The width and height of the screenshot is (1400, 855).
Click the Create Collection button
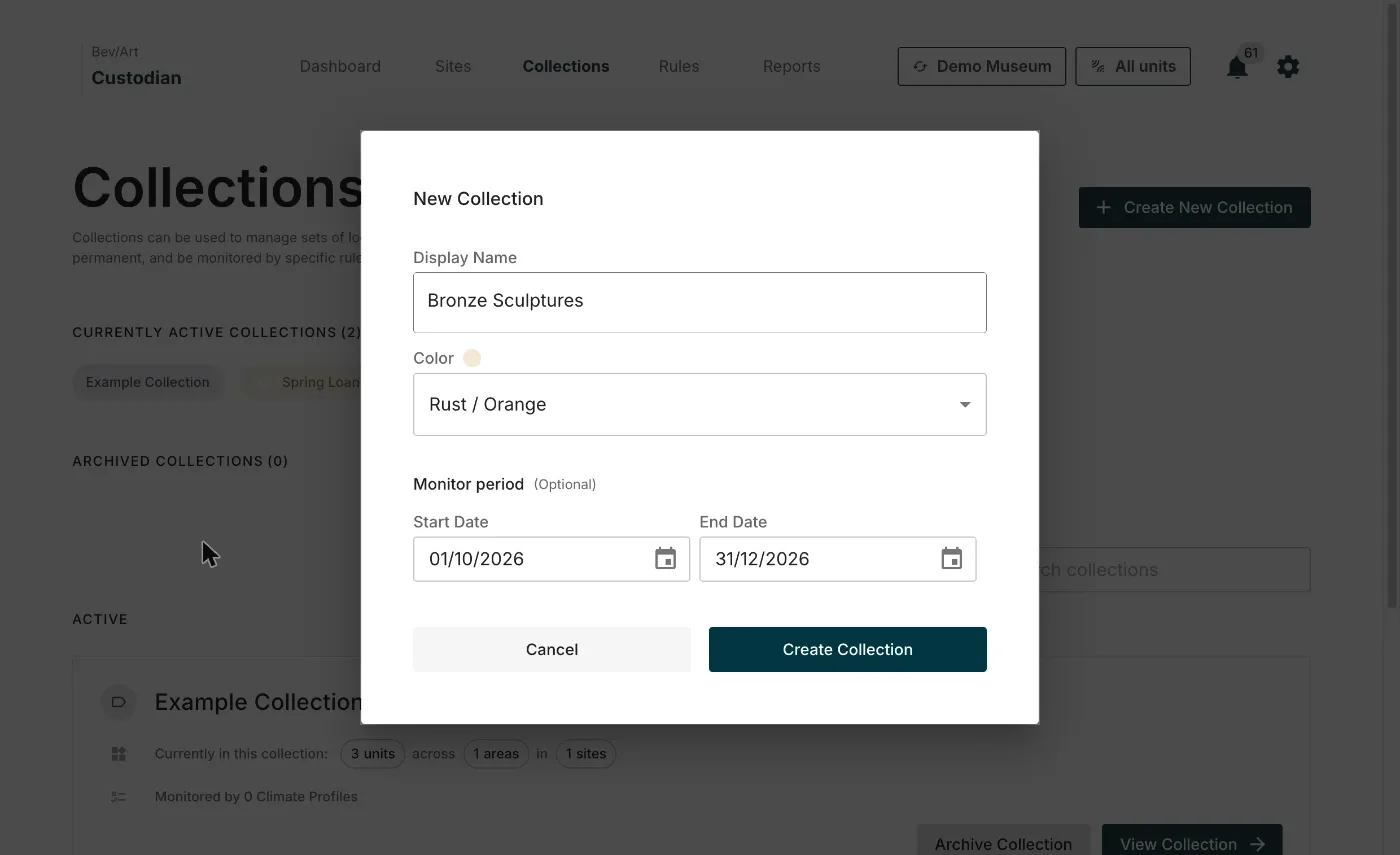[x=848, y=649]
